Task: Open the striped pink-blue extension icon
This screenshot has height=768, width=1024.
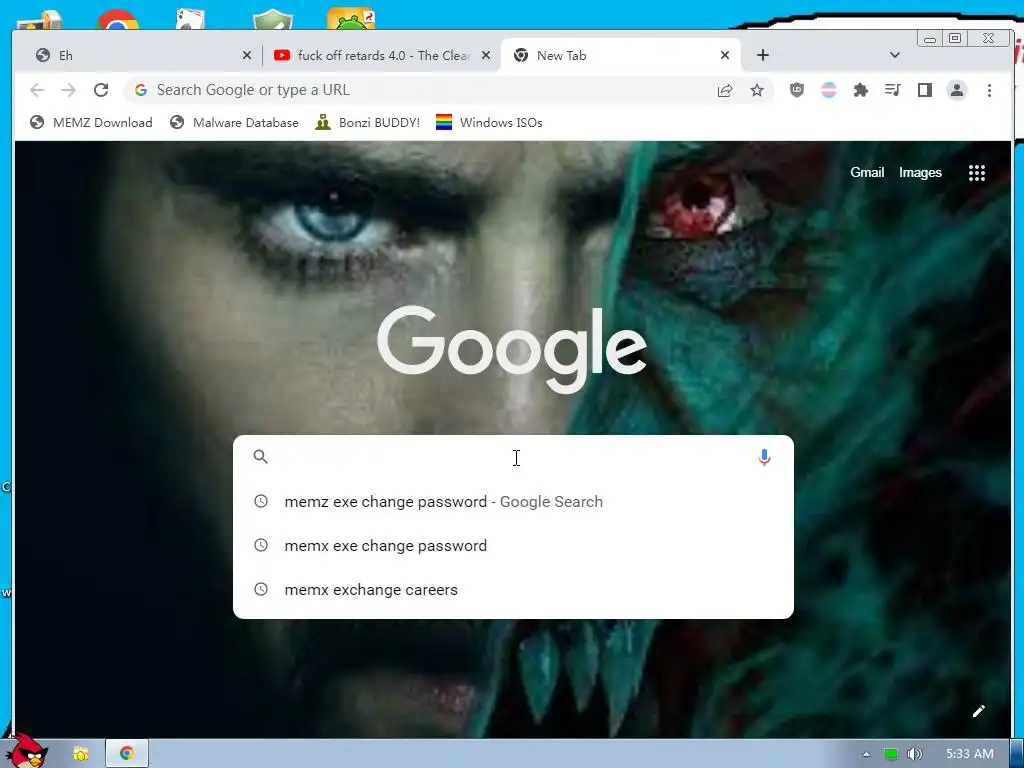Action: (x=829, y=90)
